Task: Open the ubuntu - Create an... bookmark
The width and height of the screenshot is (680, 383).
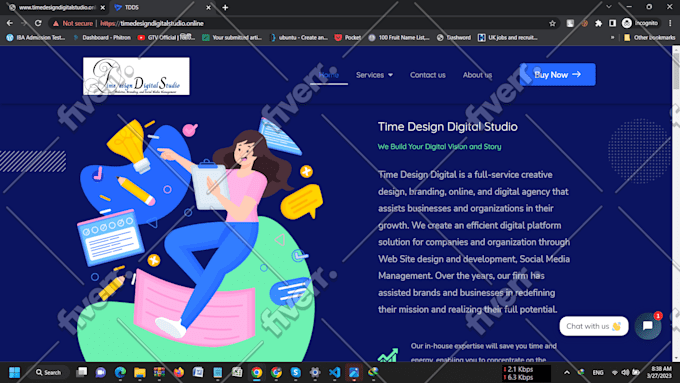Action: pyautogui.click(x=298, y=38)
